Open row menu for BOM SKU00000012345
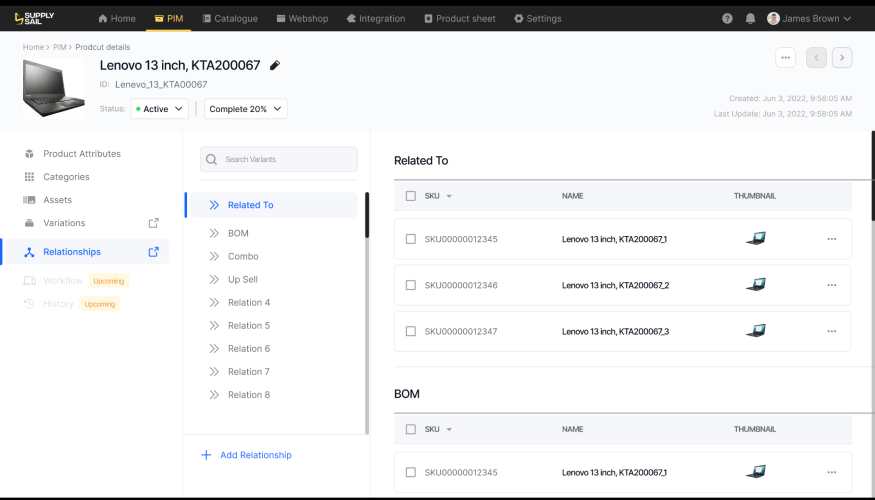This screenshot has height=500, width=875. (831, 472)
